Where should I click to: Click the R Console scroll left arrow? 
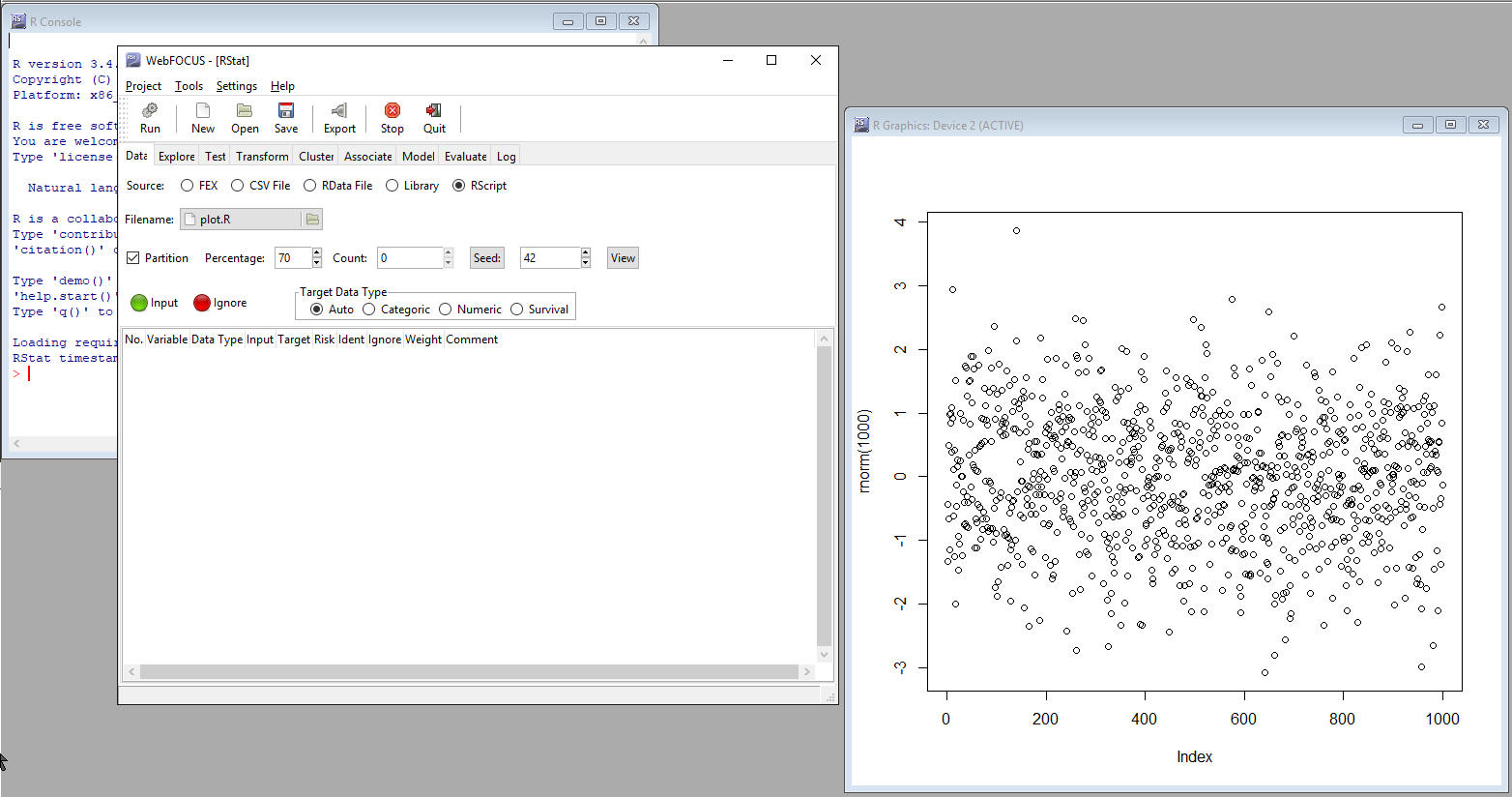(16, 444)
